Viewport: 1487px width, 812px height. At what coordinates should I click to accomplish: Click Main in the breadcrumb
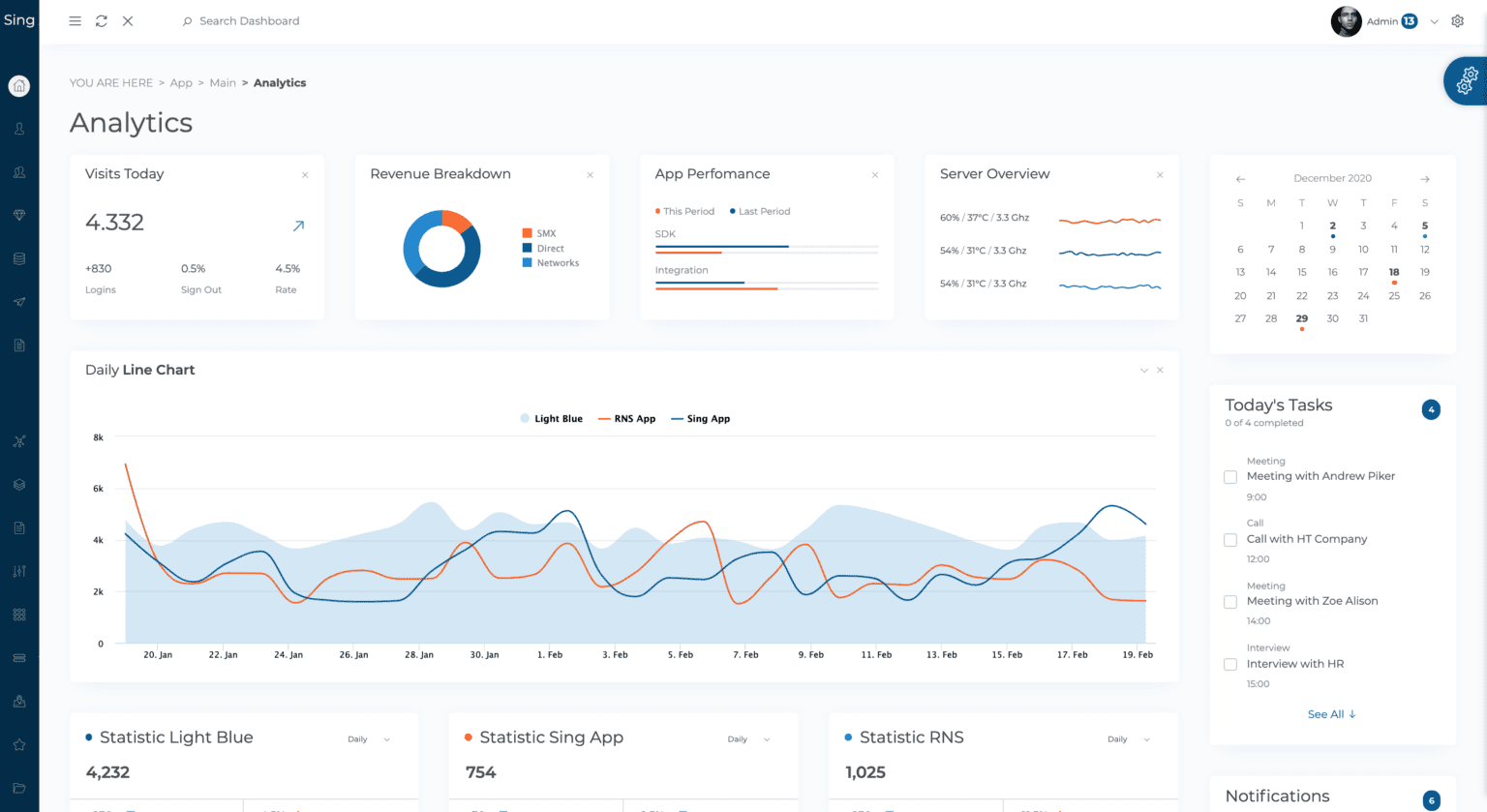(223, 83)
